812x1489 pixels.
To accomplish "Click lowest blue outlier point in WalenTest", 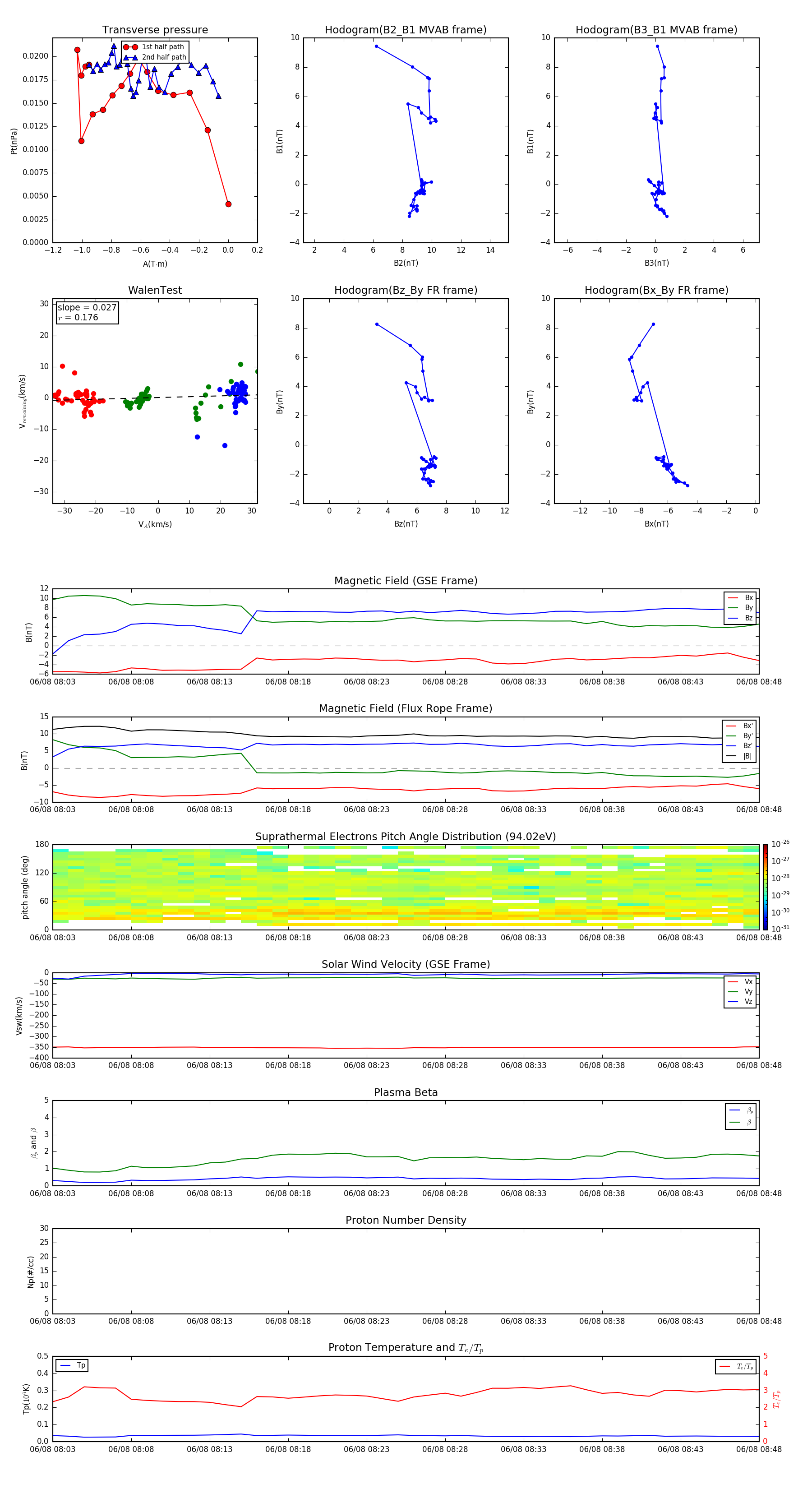I will (225, 446).
